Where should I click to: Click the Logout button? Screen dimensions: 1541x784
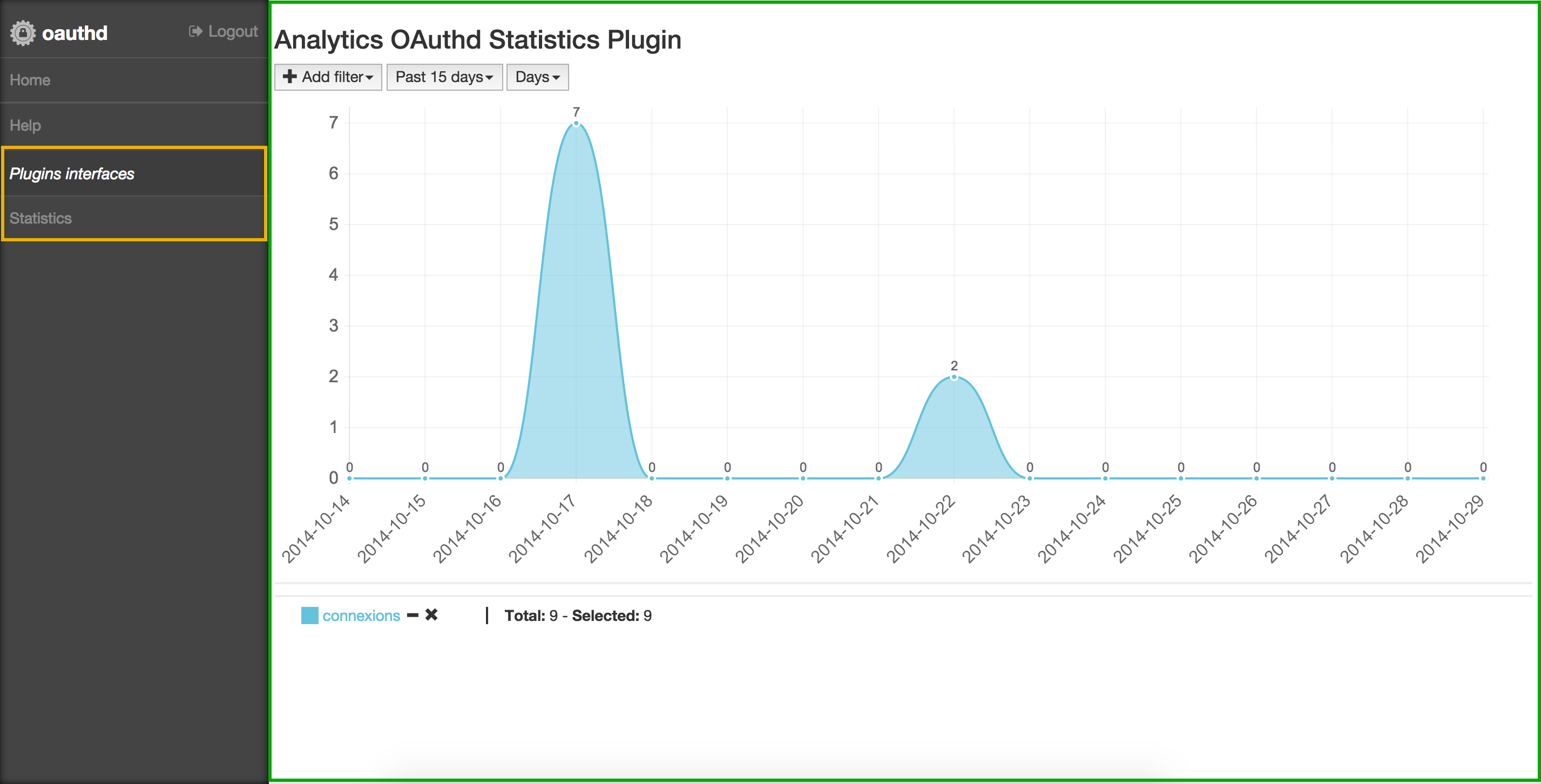220,30
